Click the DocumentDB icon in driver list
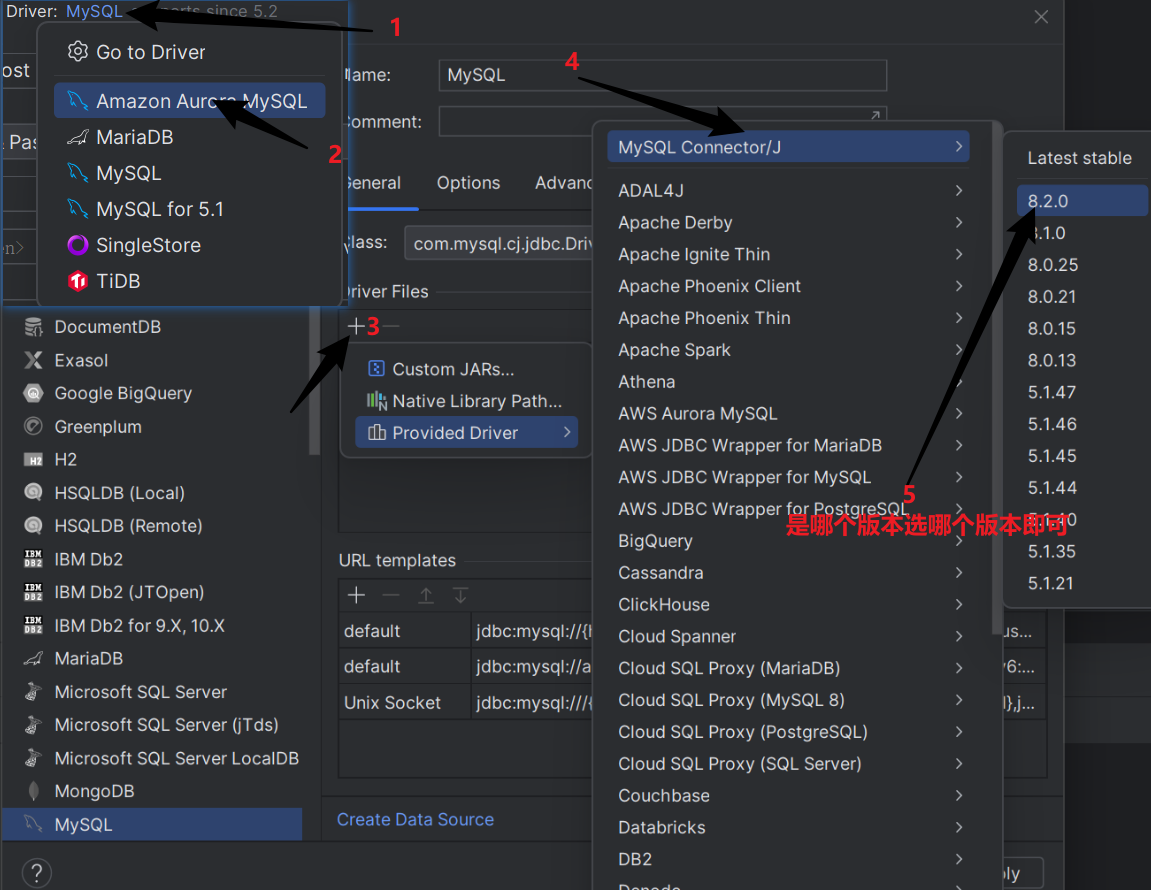The image size is (1151, 890). click(x=33, y=327)
